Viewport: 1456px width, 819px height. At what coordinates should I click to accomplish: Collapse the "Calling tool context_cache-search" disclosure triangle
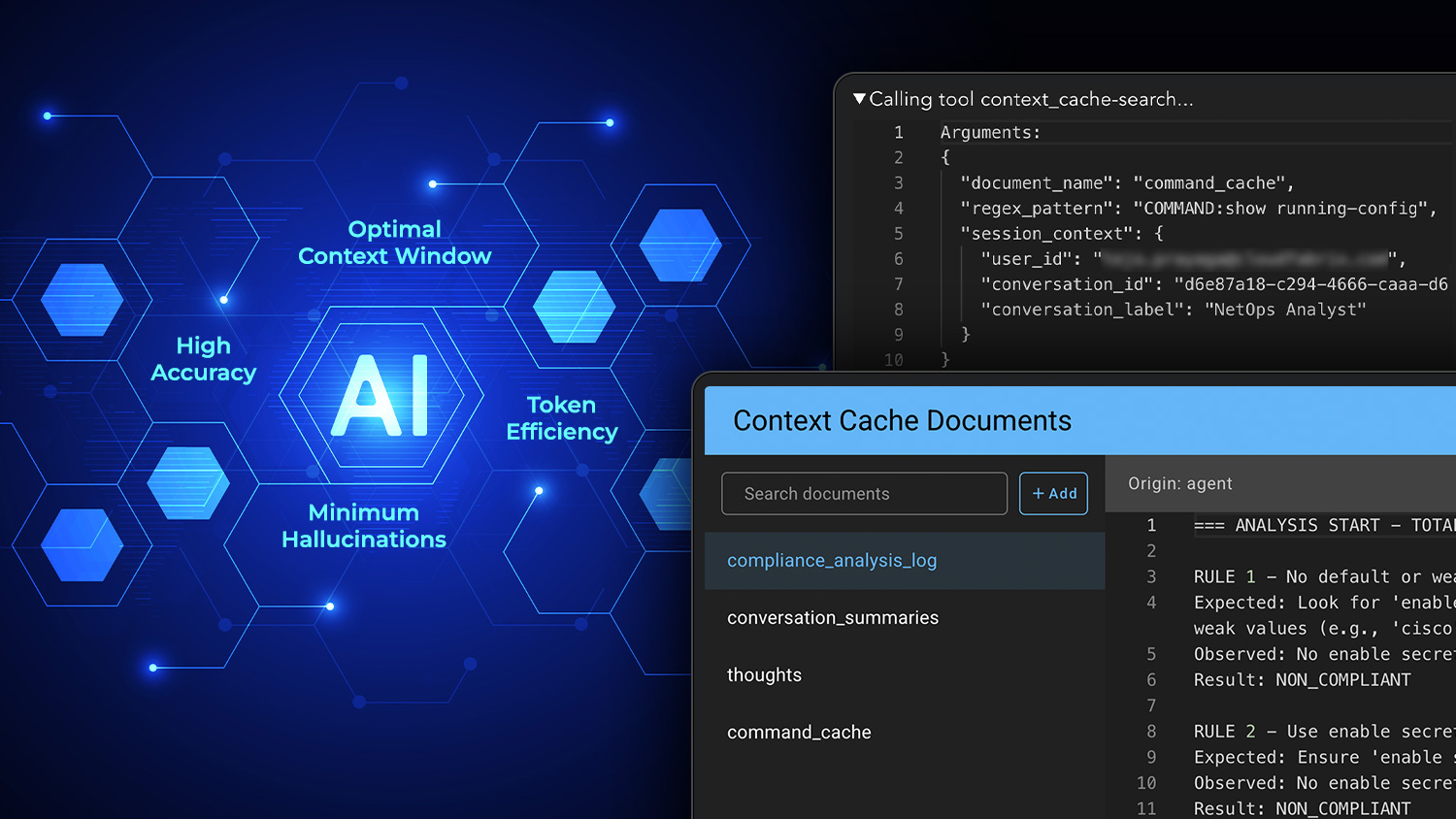point(859,99)
